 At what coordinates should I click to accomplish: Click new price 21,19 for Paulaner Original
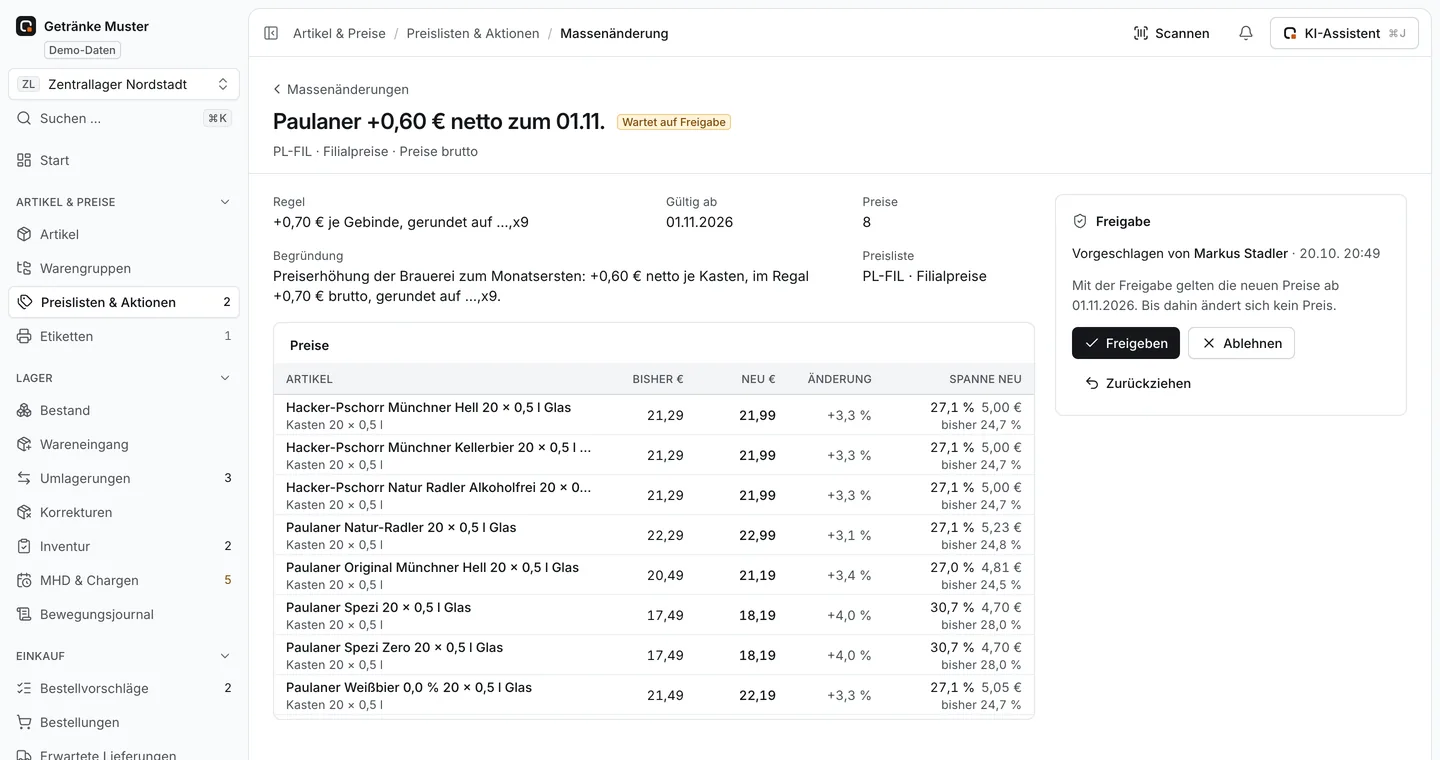(757, 575)
